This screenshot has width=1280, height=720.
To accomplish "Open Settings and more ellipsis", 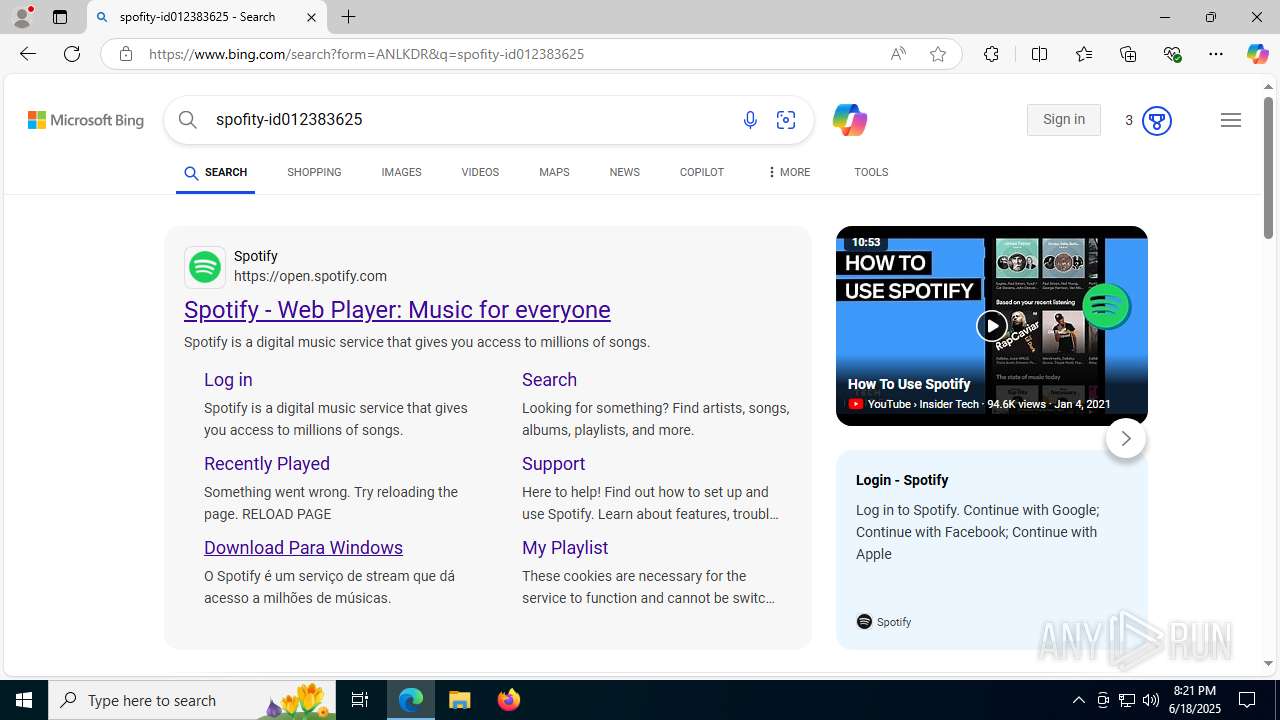I will point(1216,54).
